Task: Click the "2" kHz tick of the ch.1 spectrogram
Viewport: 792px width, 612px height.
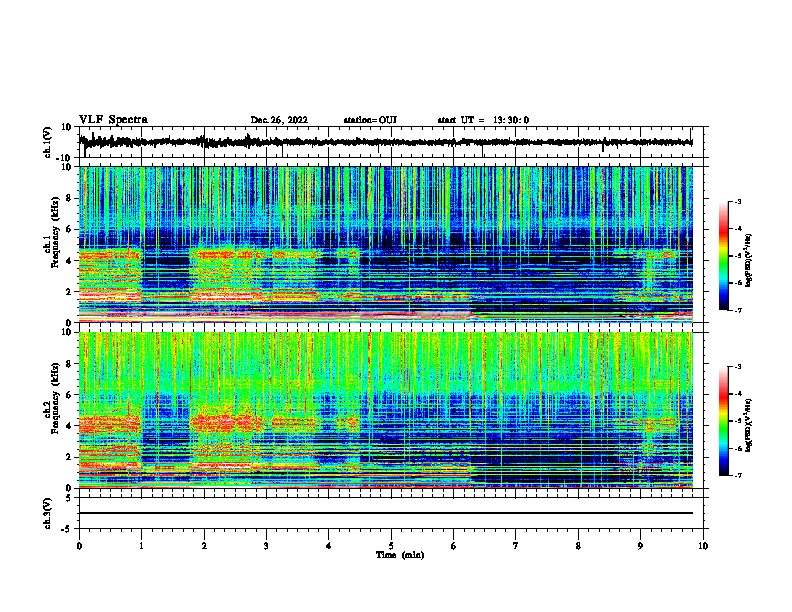Action: pos(70,292)
